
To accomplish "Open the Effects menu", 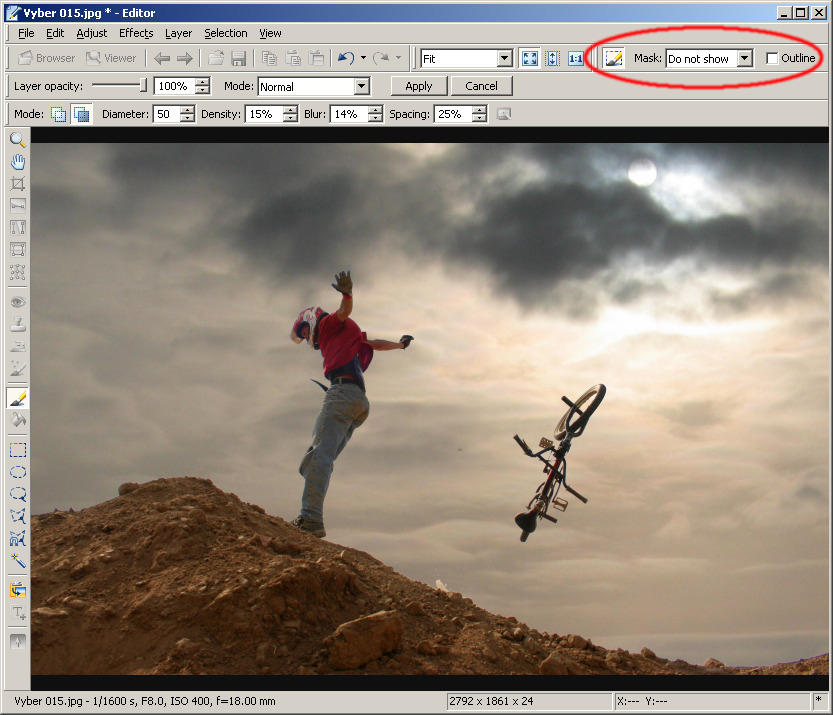I will click(x=136, y=33).
